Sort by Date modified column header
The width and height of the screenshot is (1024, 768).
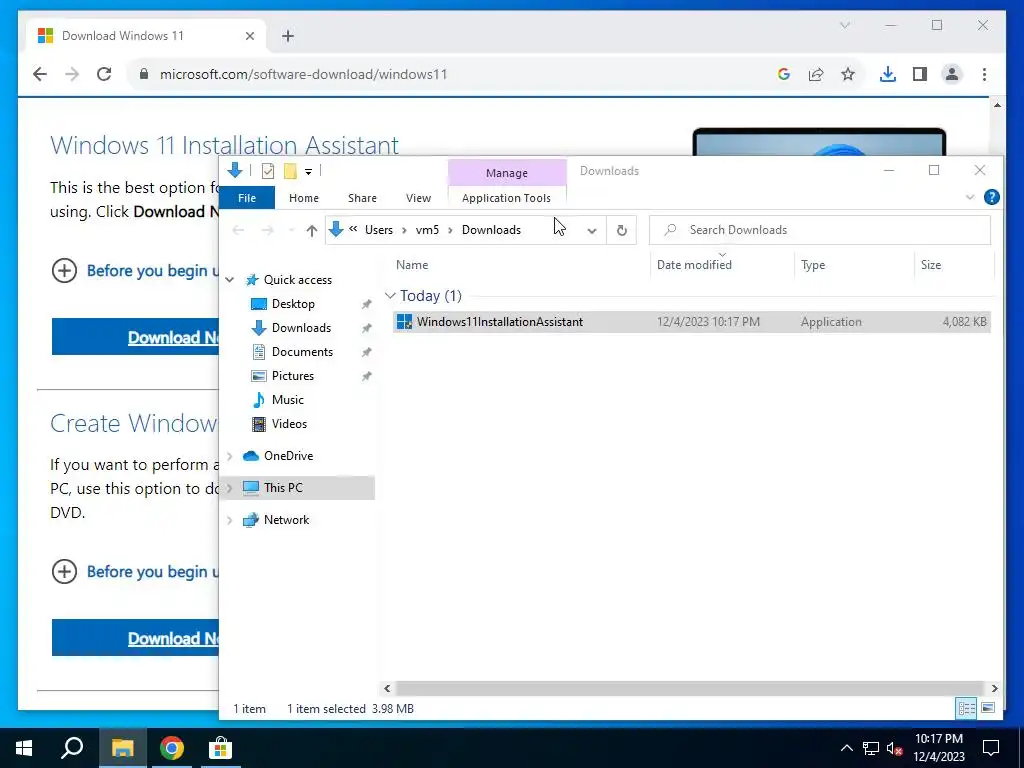(x=722, y=265)
